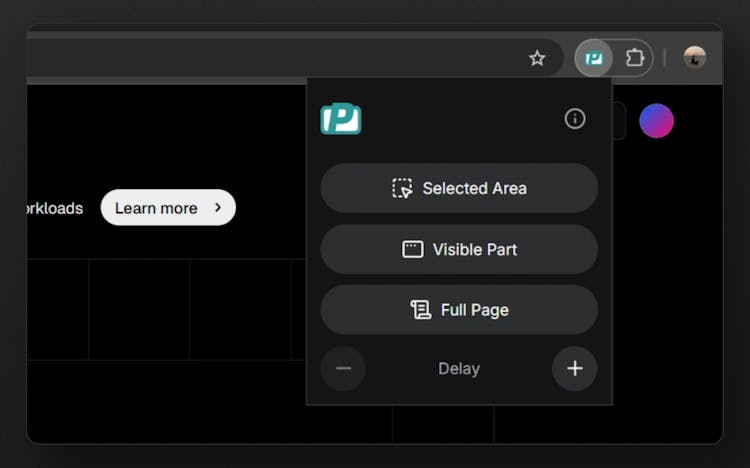Image resolution: width=750 pixels, height=468 pixels.
Task: Click the chevron in Learn more
Action: coord(218,208)
